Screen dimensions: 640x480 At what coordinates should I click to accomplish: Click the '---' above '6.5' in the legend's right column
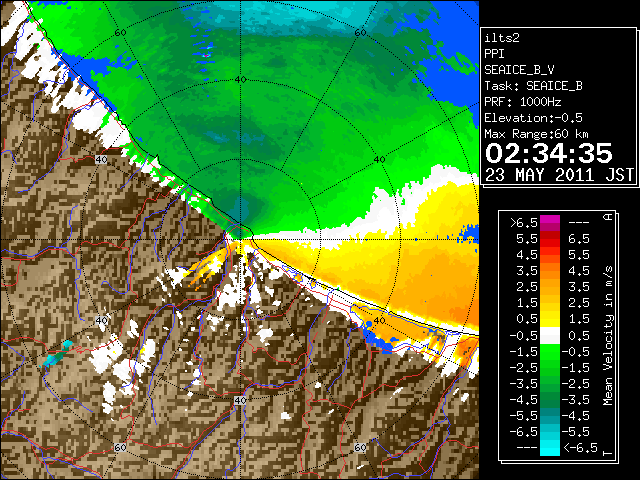579,223
